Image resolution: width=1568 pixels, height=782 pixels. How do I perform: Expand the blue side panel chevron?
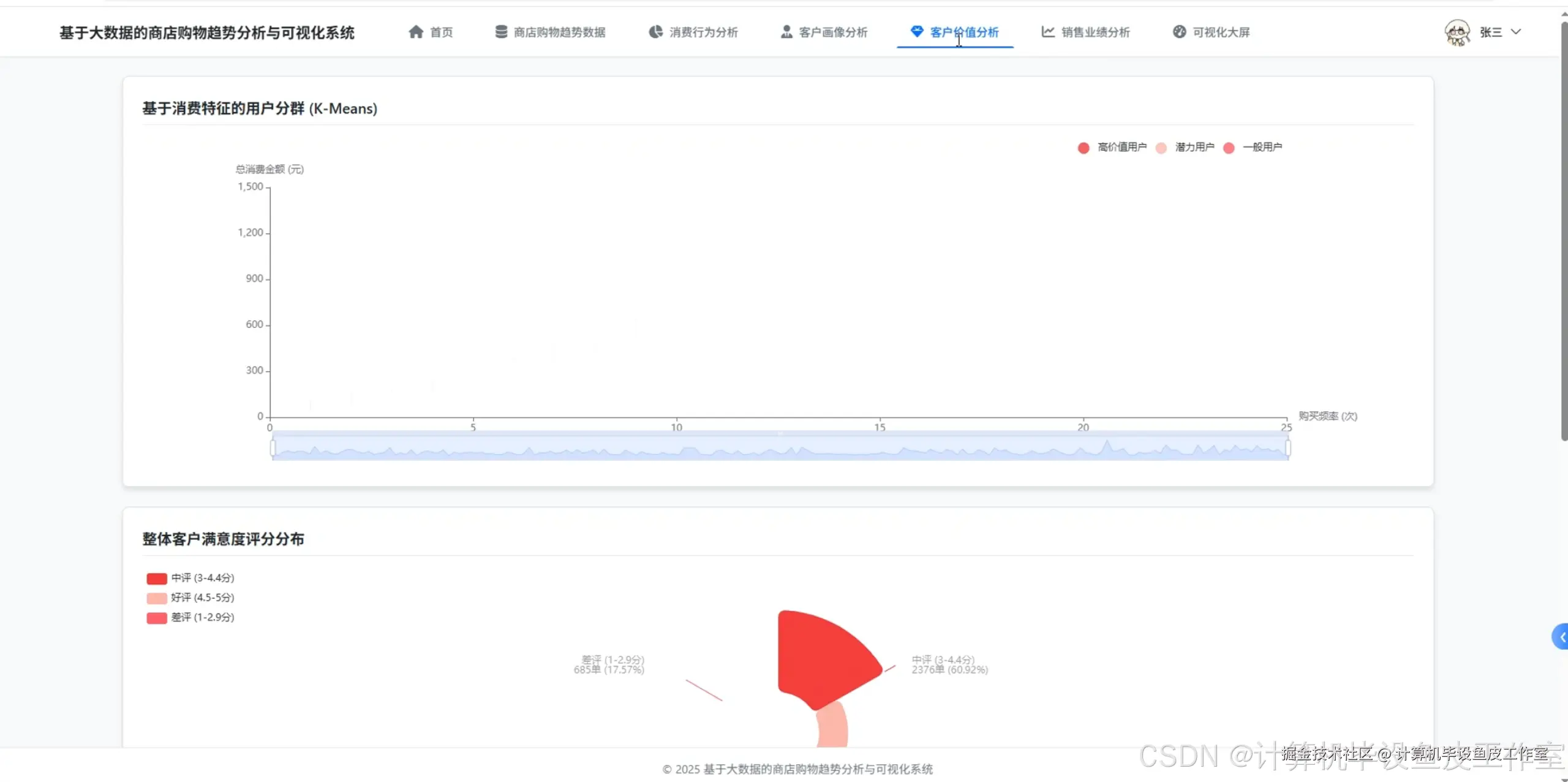(1561, 637)
